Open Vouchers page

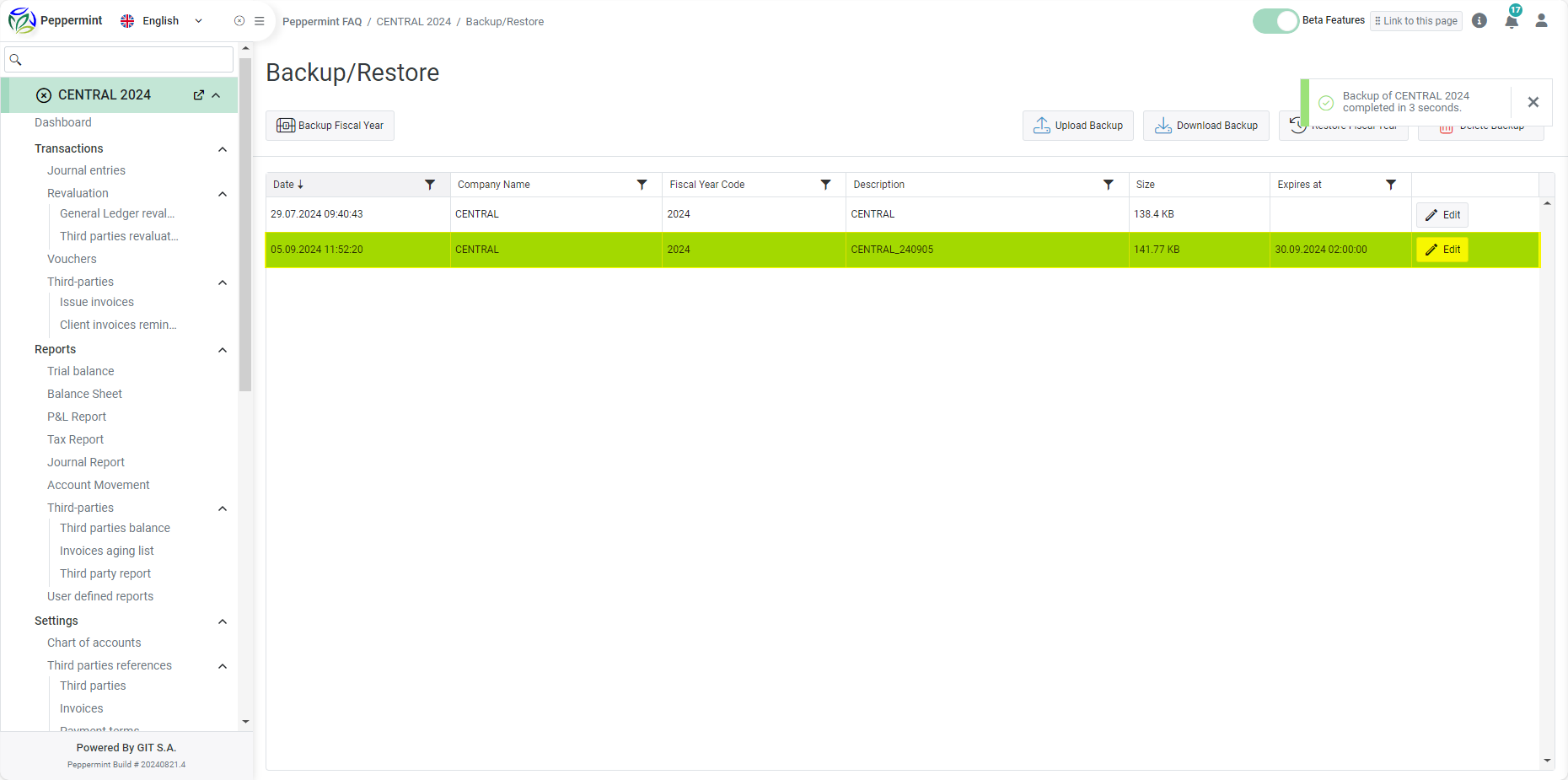72,259
